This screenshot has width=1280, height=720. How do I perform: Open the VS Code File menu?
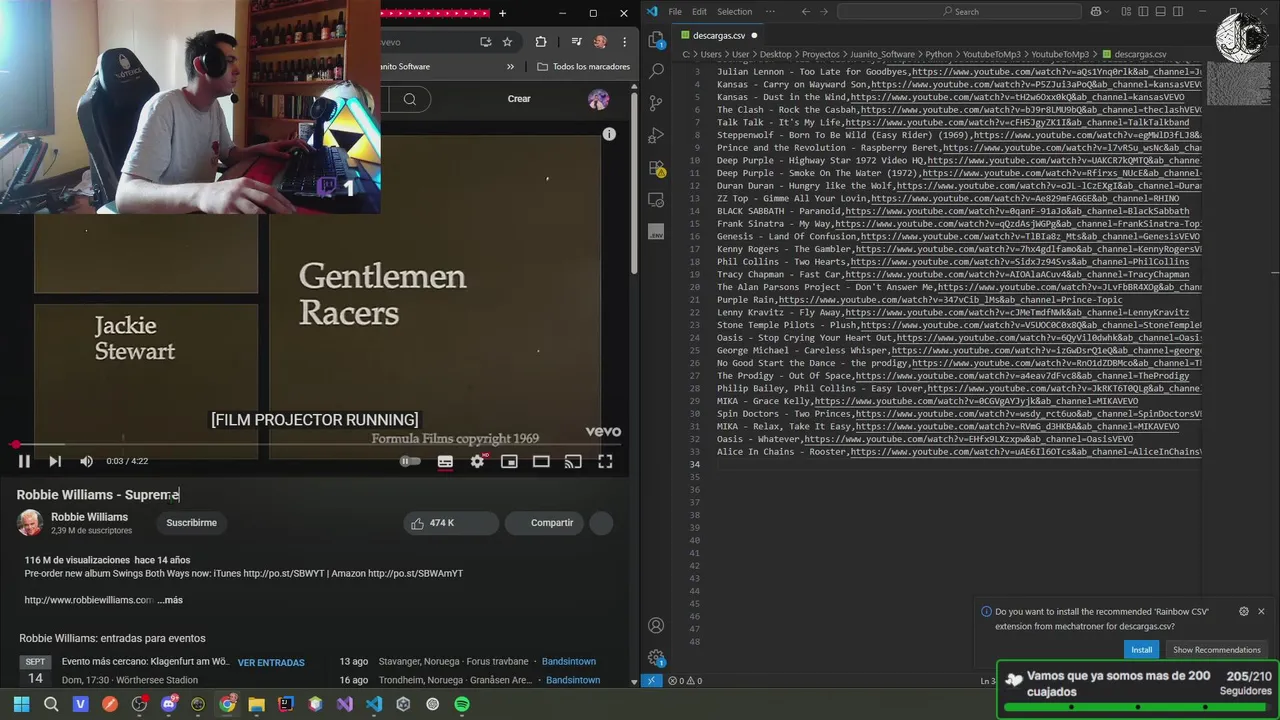[x=675, y=12]
